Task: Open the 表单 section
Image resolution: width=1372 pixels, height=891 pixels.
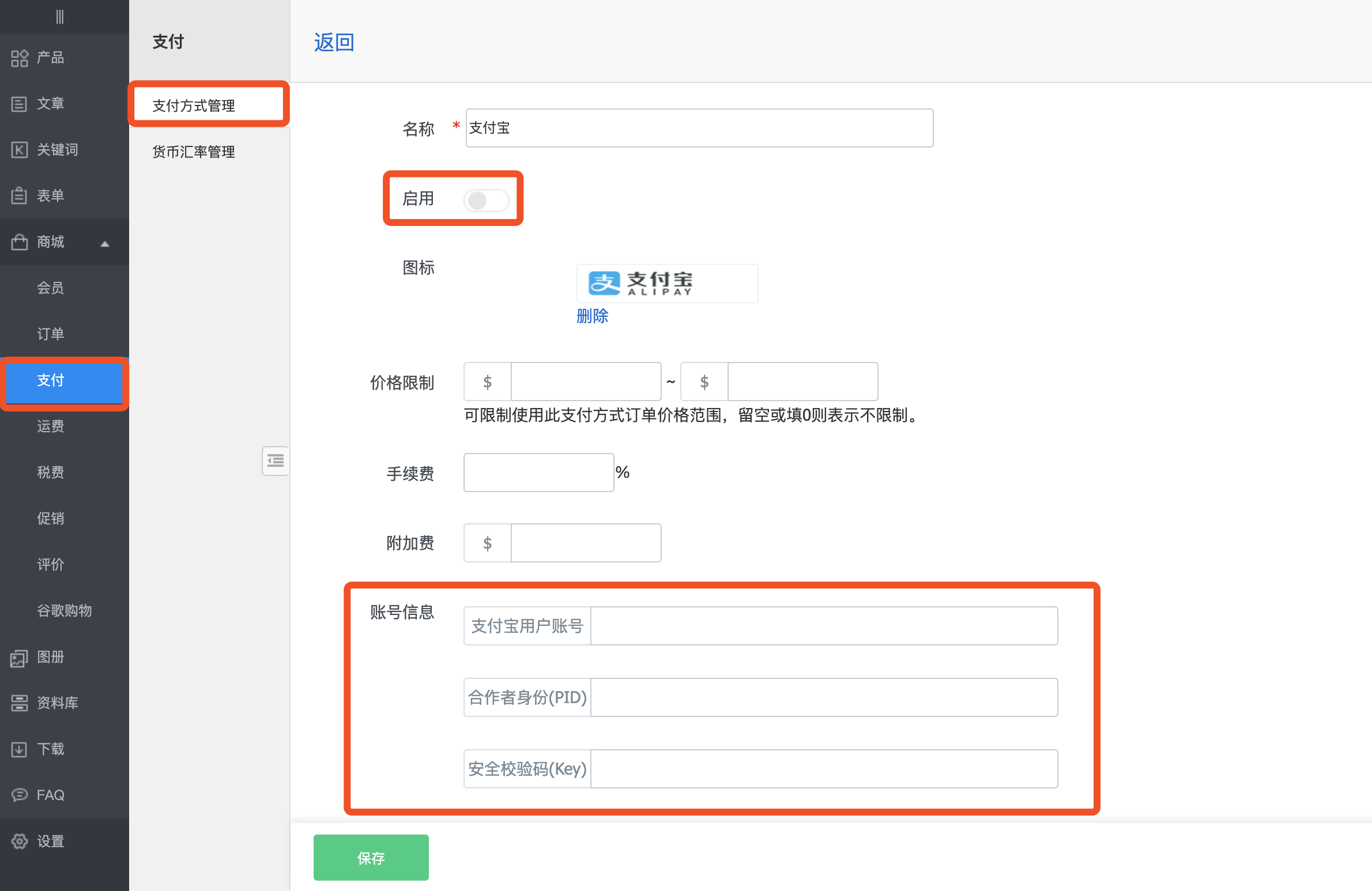Action: point(51,195)
